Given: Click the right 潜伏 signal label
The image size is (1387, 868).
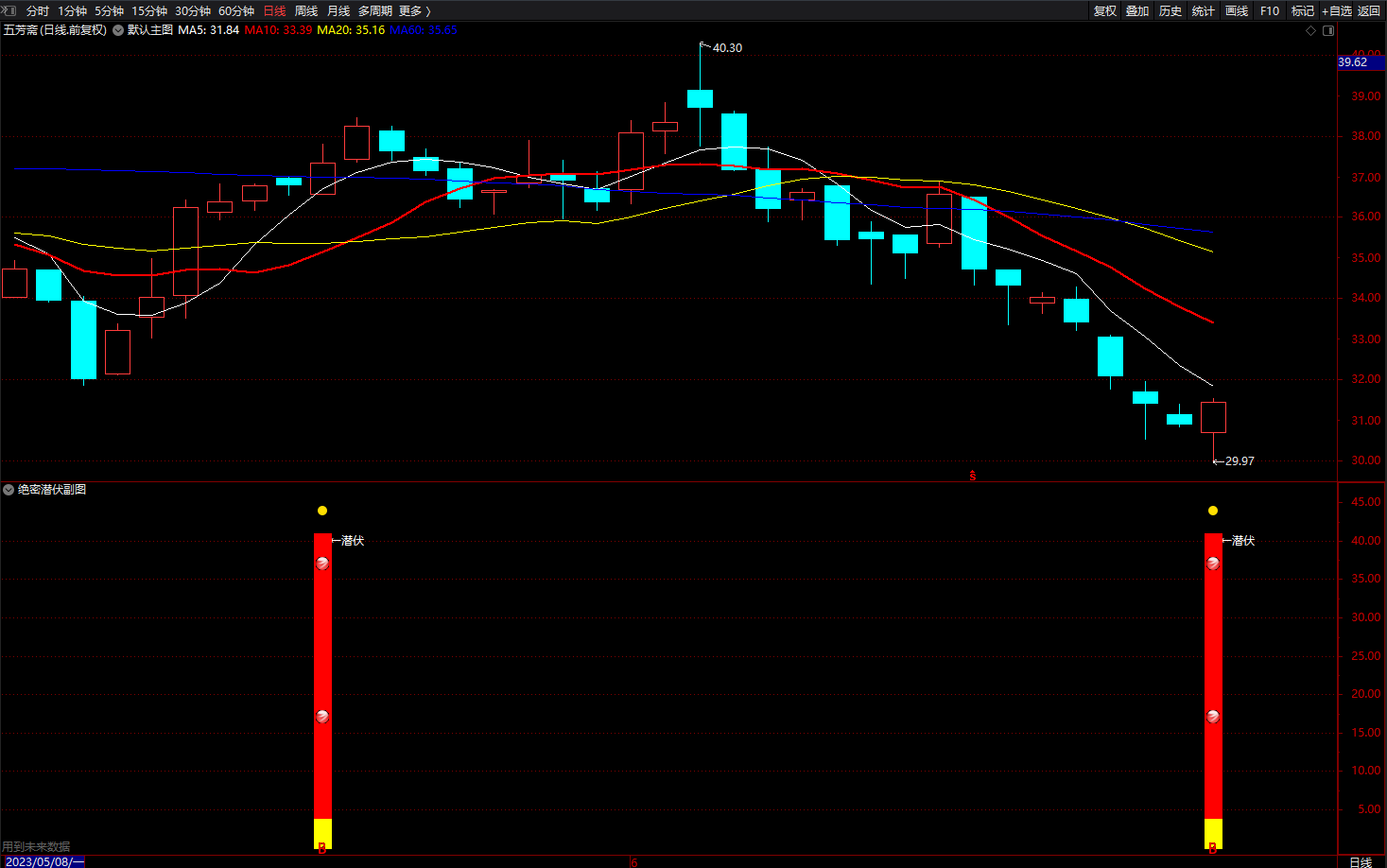Looking at the screenshot, I should (x=1243, y=541).
